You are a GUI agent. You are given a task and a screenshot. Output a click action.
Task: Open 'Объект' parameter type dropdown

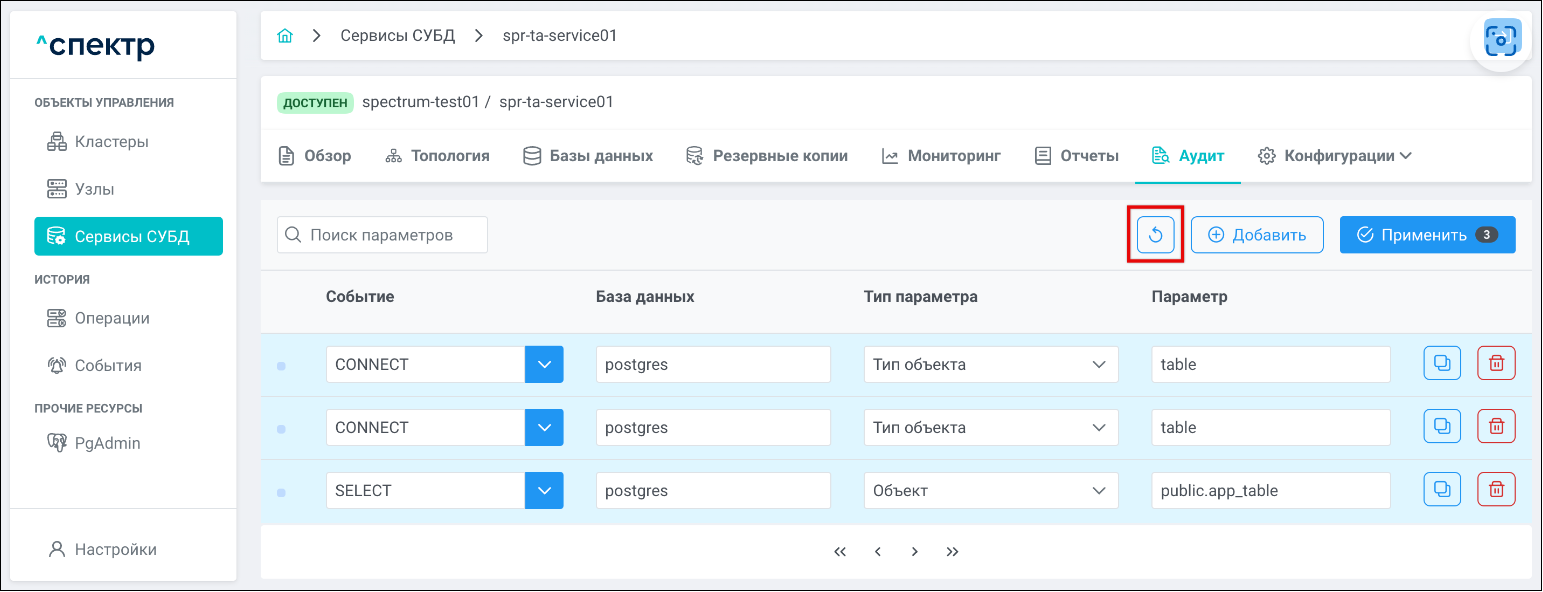(x=990, y=491)
